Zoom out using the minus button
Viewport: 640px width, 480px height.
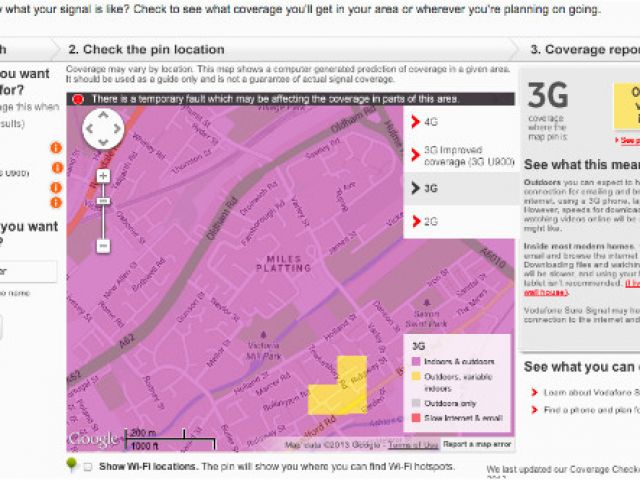[103, 246]
